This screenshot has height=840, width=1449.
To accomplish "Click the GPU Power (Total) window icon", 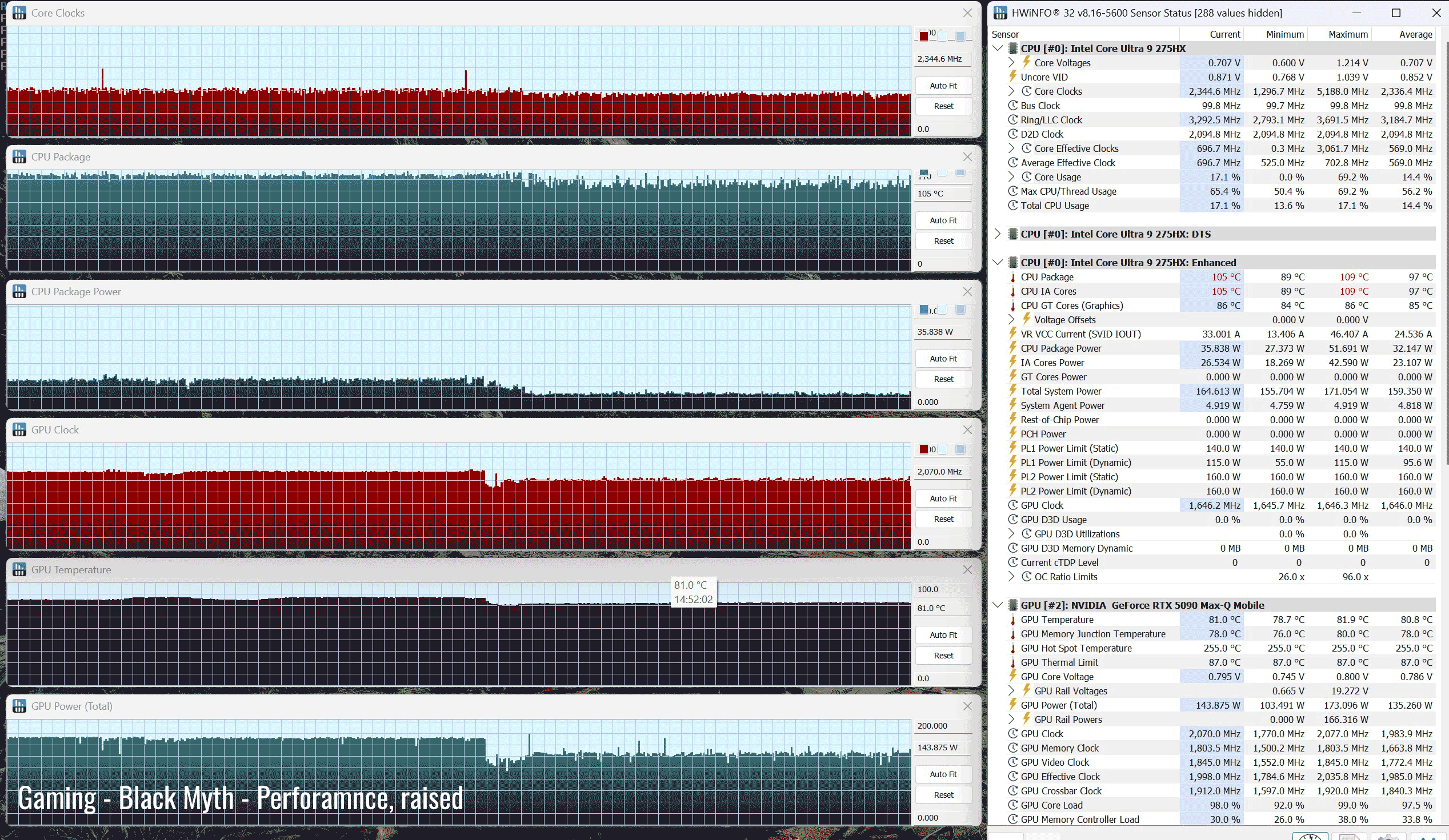I will tap(19, 706).
